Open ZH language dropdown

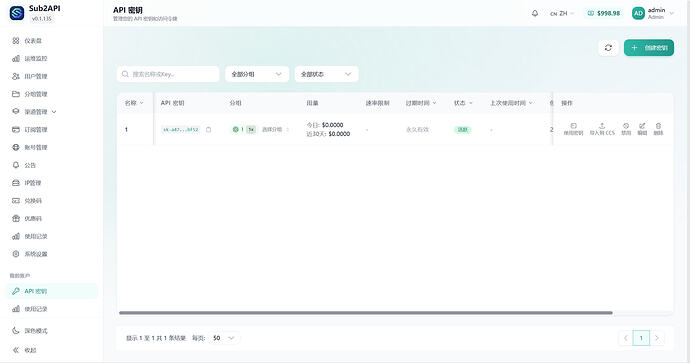click(x=562, y=14)
